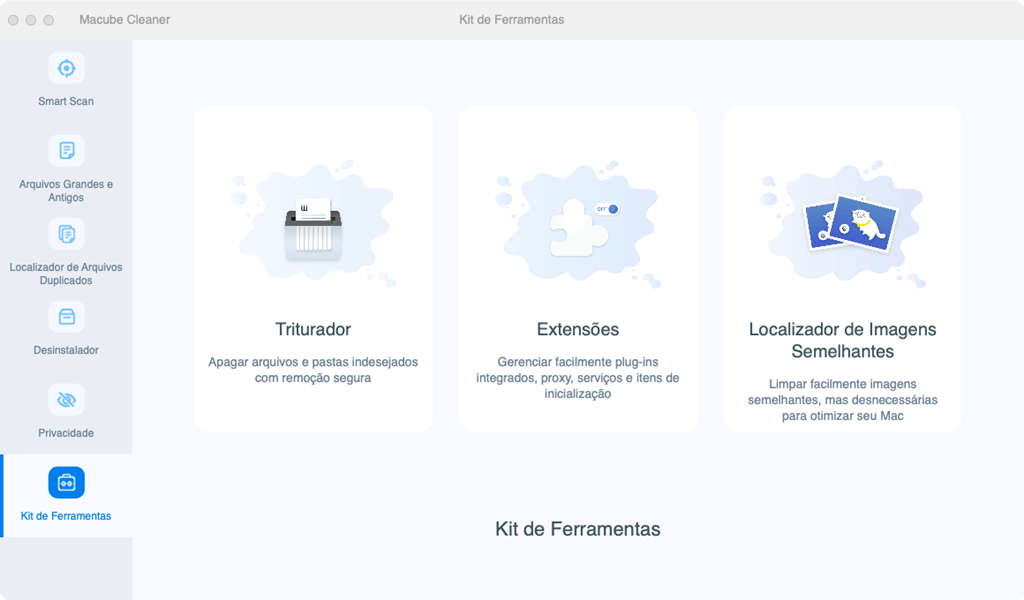This screenshot has height=600, width=1024.
Task: Click the Triturador description about remoção segura
Action: [x=313, y=370]
